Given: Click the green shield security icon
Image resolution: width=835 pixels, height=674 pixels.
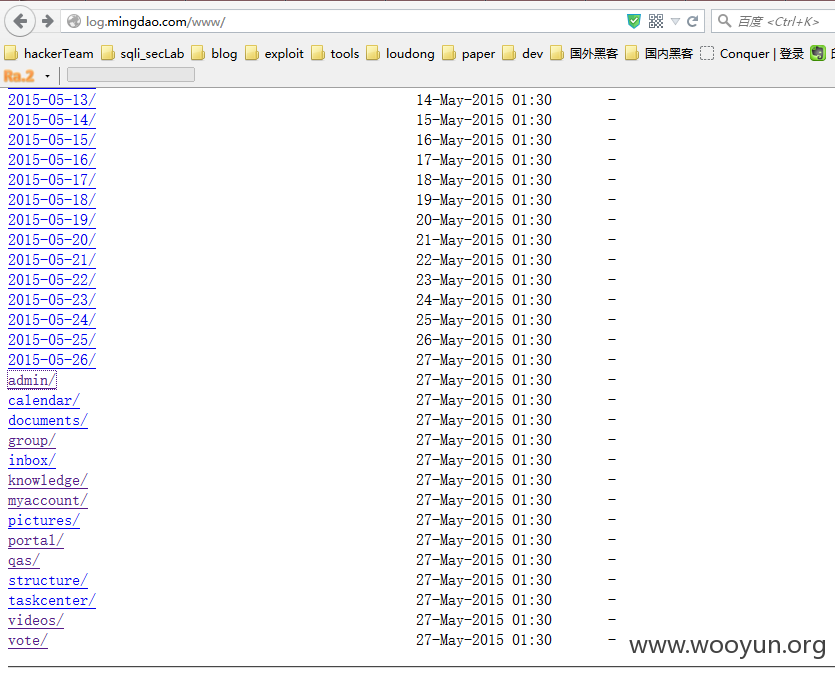Looking at the screenshot, I should (634, 21).
